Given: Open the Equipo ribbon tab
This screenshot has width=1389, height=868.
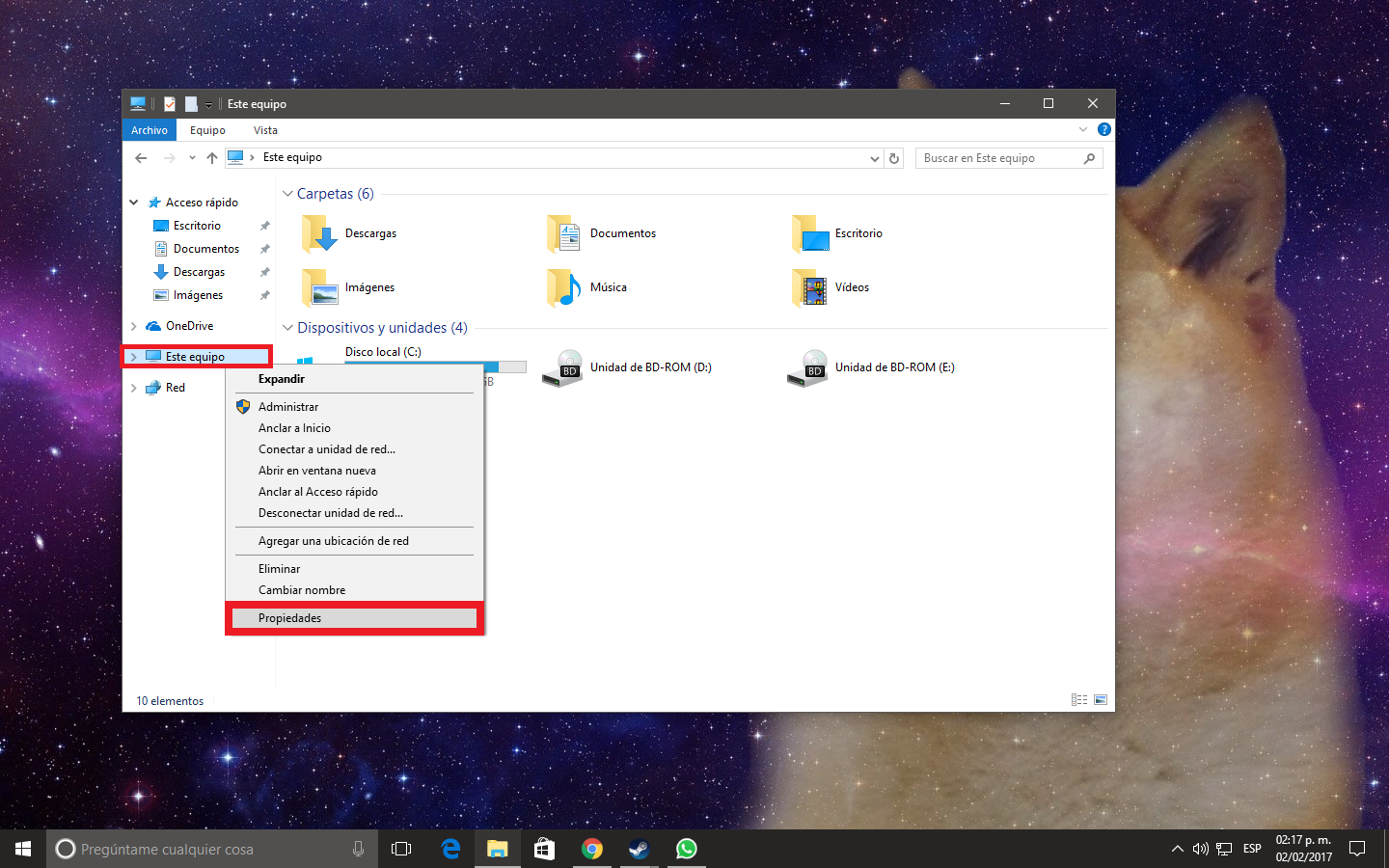Looking at the screenshot, I should point(207,130).
